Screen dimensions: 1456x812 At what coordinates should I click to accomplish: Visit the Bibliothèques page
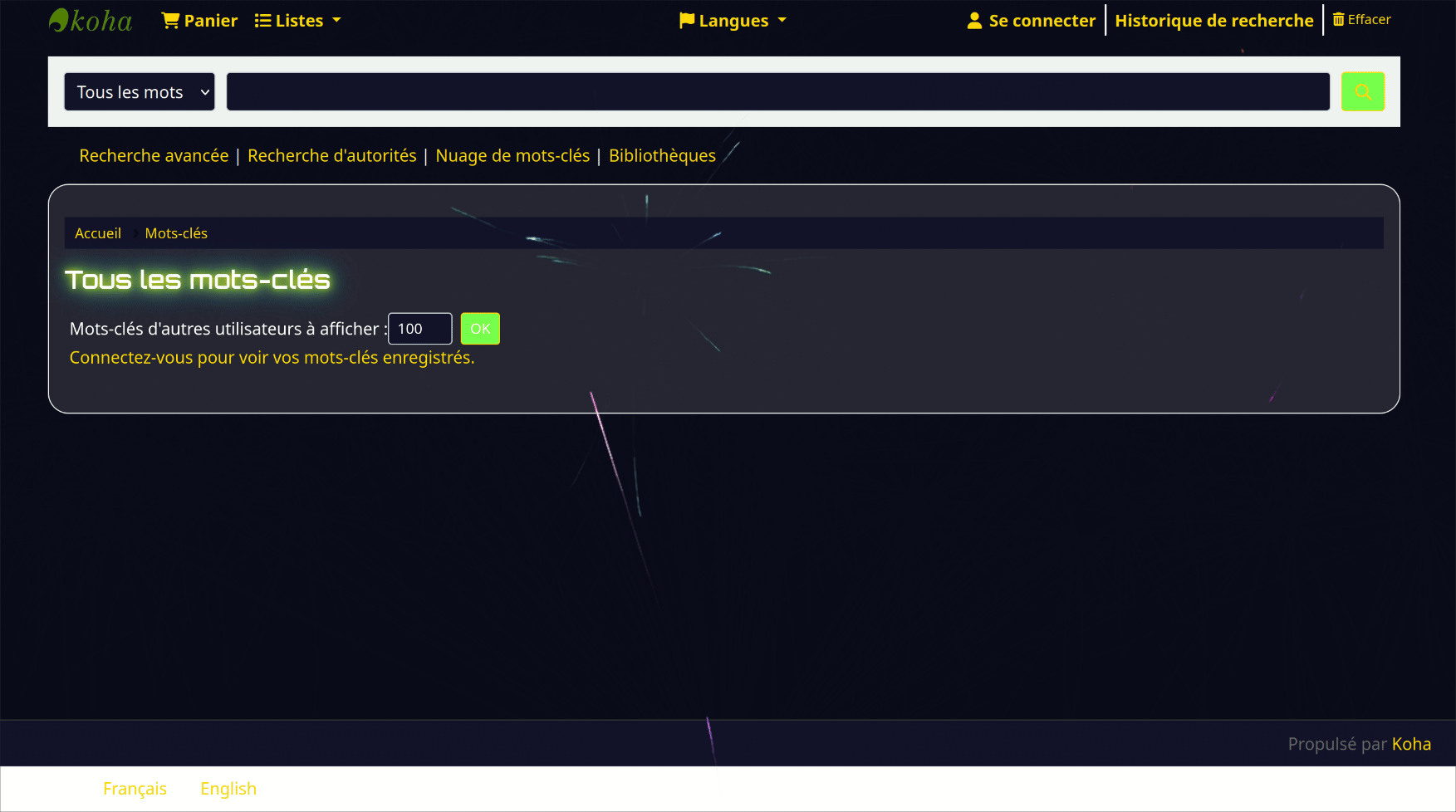click(662, 156)
